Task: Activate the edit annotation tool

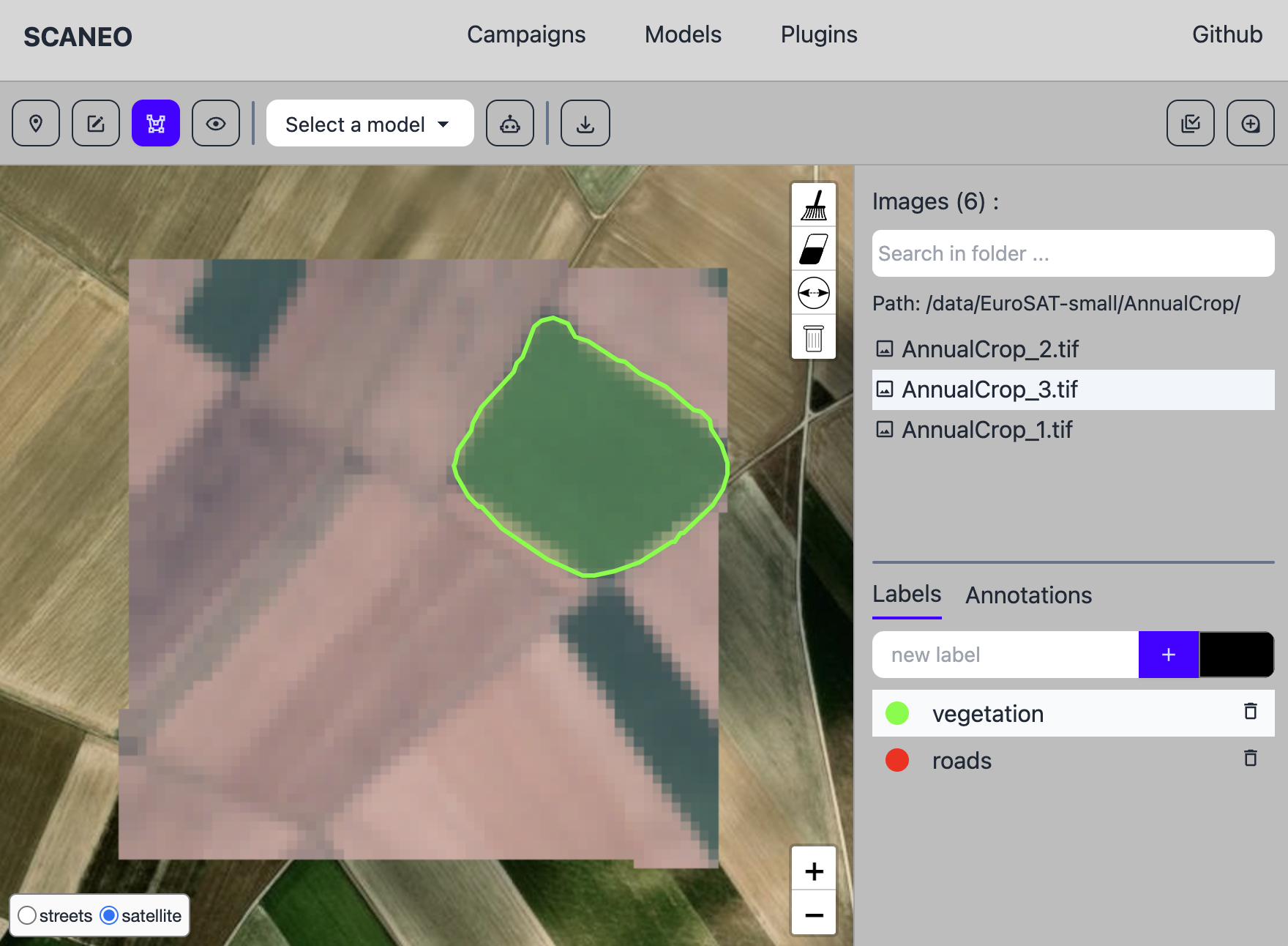Action: pyautogui.click(x=96, y=124)
